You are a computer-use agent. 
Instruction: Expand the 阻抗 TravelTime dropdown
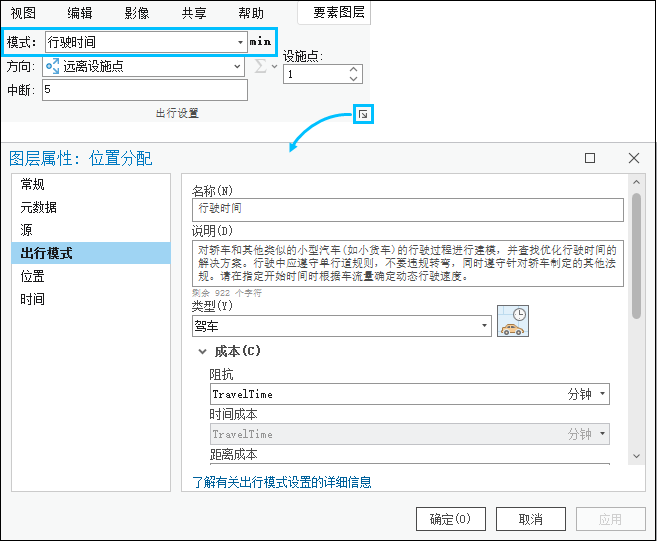603,395
